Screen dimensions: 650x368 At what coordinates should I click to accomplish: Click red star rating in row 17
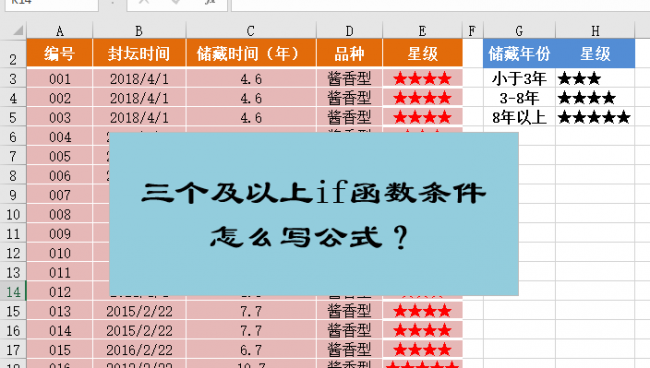click(422, 350)
